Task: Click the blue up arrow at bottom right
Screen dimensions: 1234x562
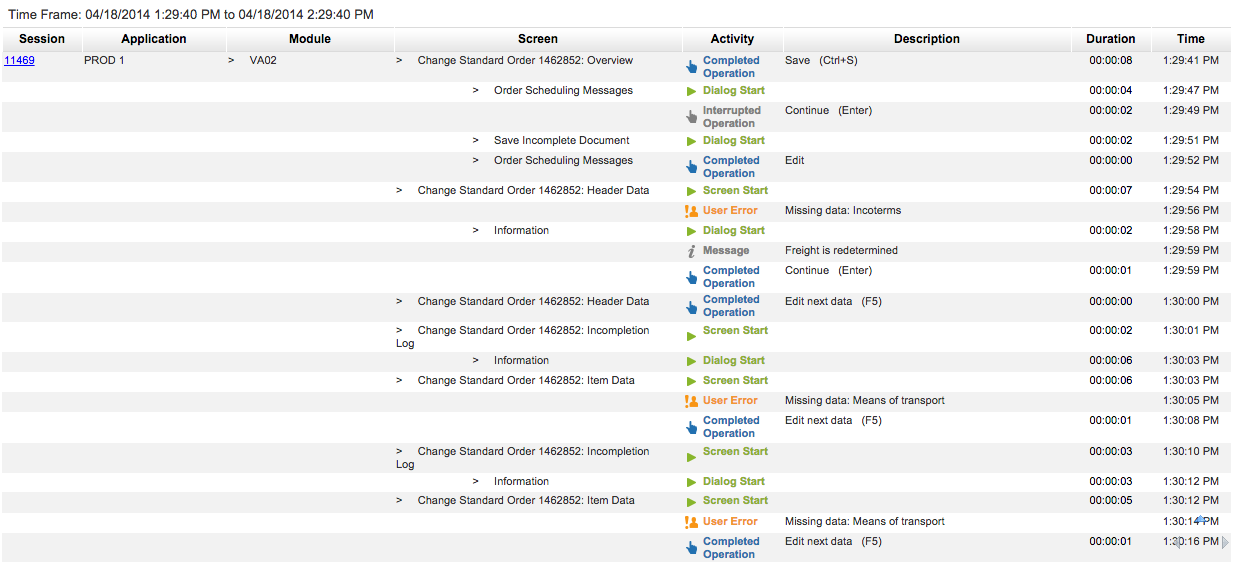Action: coord(1202,520)
